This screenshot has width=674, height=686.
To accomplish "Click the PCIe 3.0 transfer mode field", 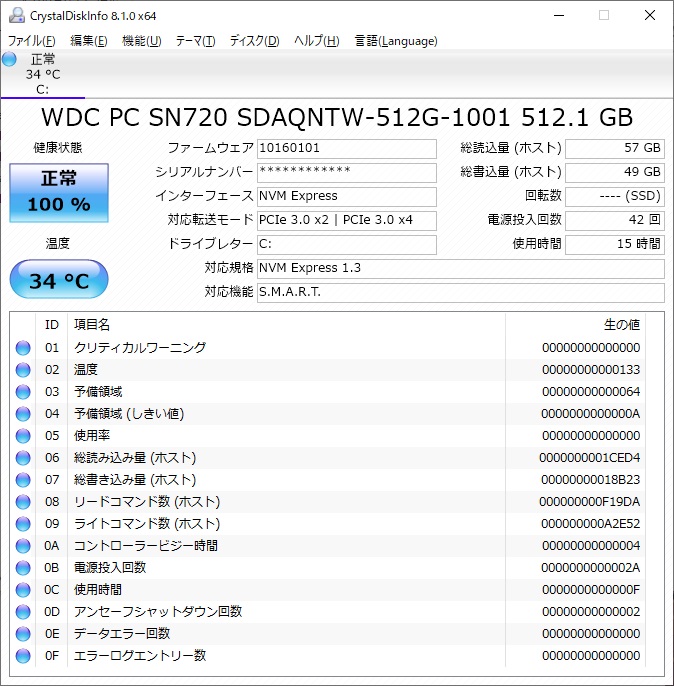I will [346, 220].
